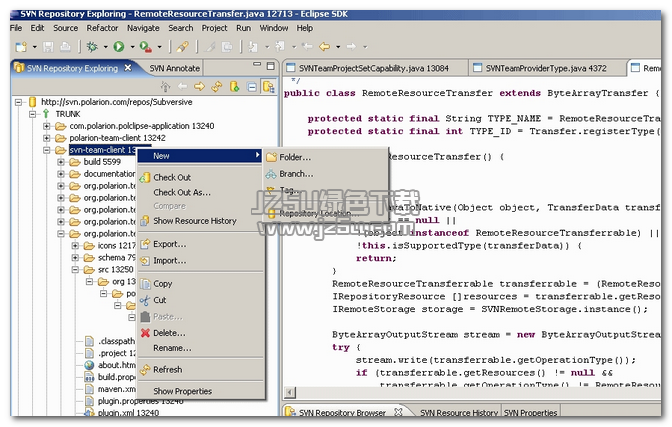Screen dimensions: 672x427
Task: Click the New Repository Location cylinder icon
Action: [234, 87]
